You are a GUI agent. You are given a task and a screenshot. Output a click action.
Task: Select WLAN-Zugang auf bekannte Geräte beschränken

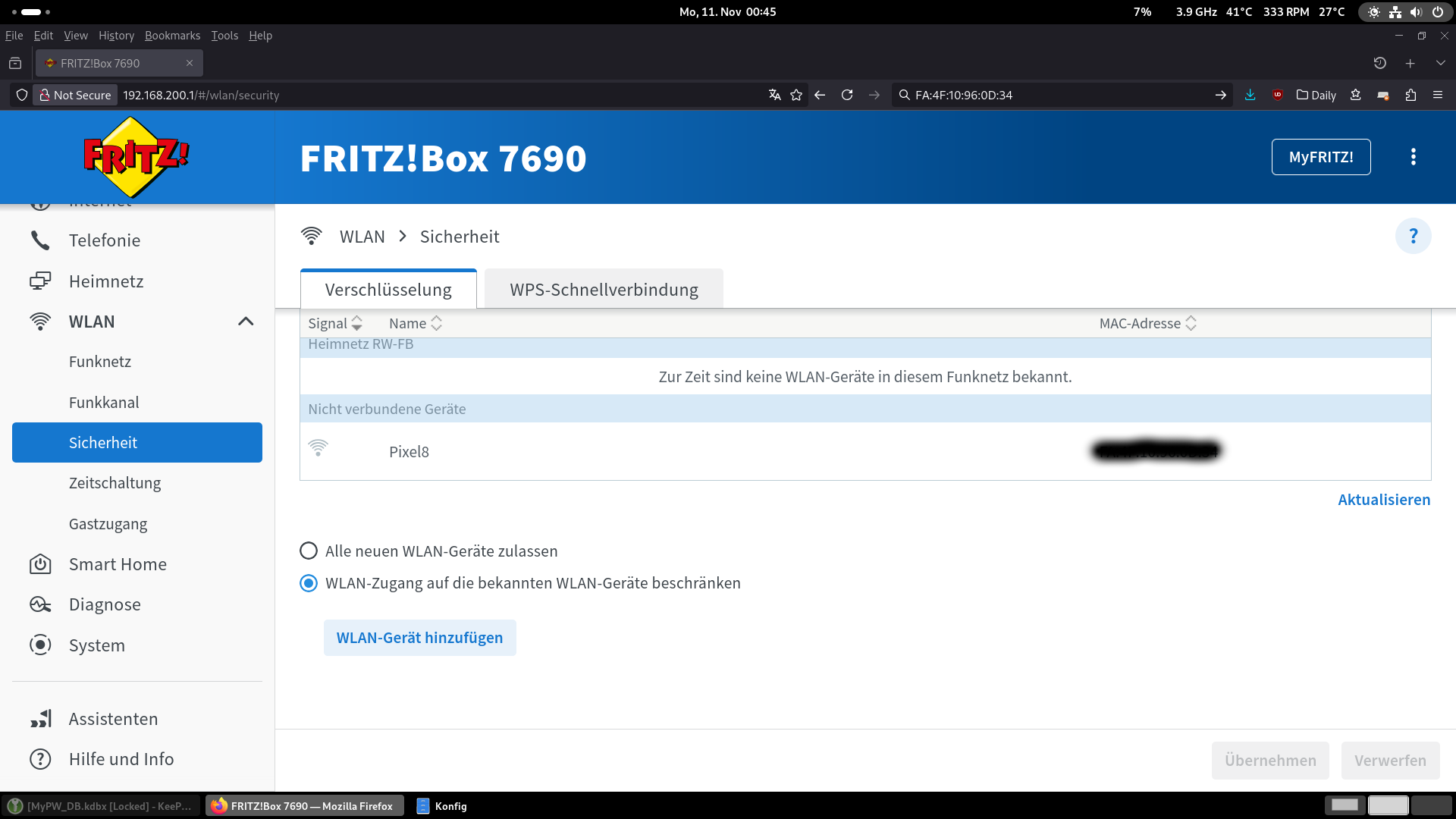pos(309,583)
